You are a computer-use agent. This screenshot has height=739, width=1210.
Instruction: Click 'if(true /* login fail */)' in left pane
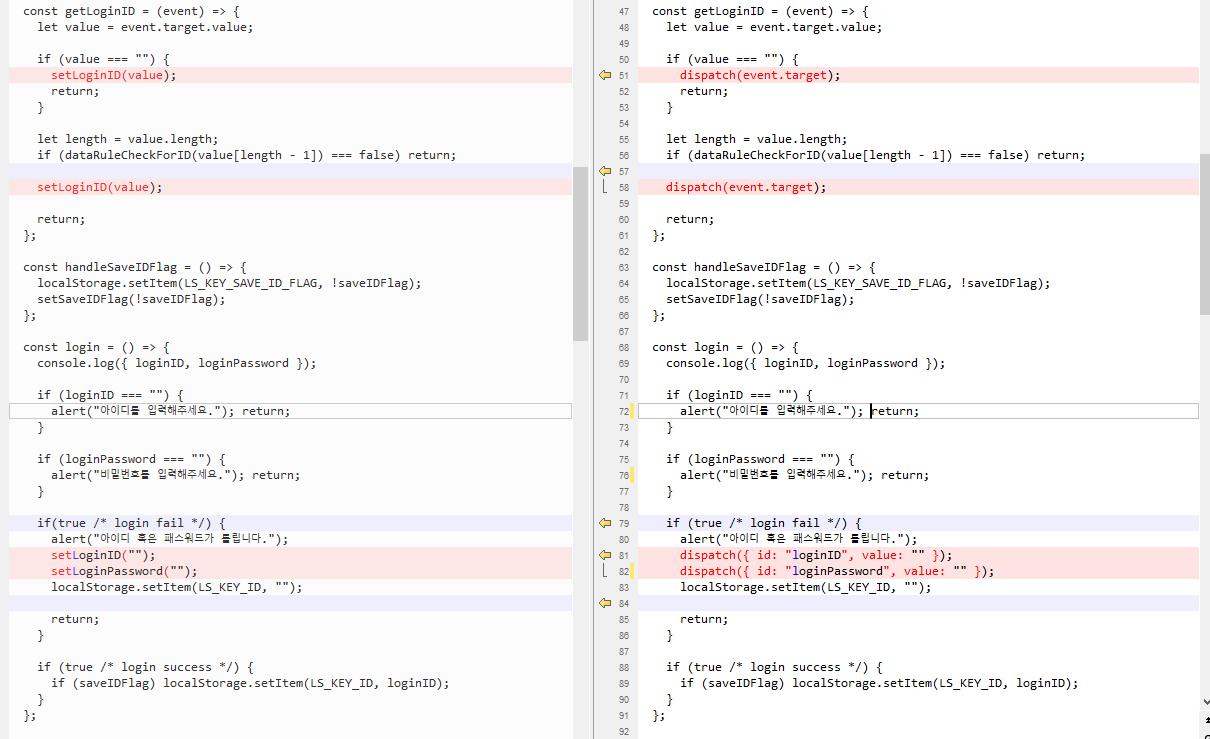click(131, 523)
